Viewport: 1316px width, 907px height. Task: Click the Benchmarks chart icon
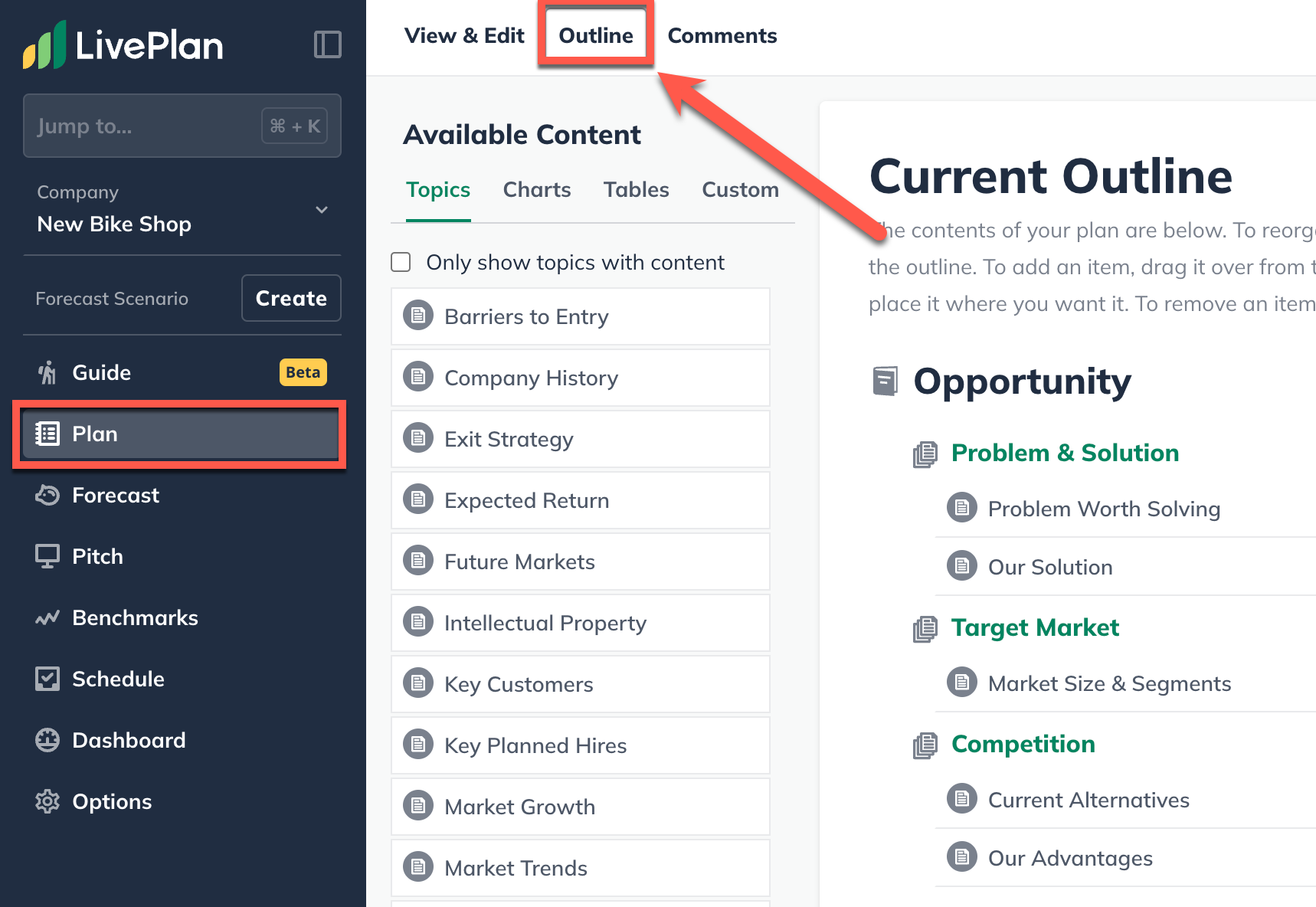47,618
